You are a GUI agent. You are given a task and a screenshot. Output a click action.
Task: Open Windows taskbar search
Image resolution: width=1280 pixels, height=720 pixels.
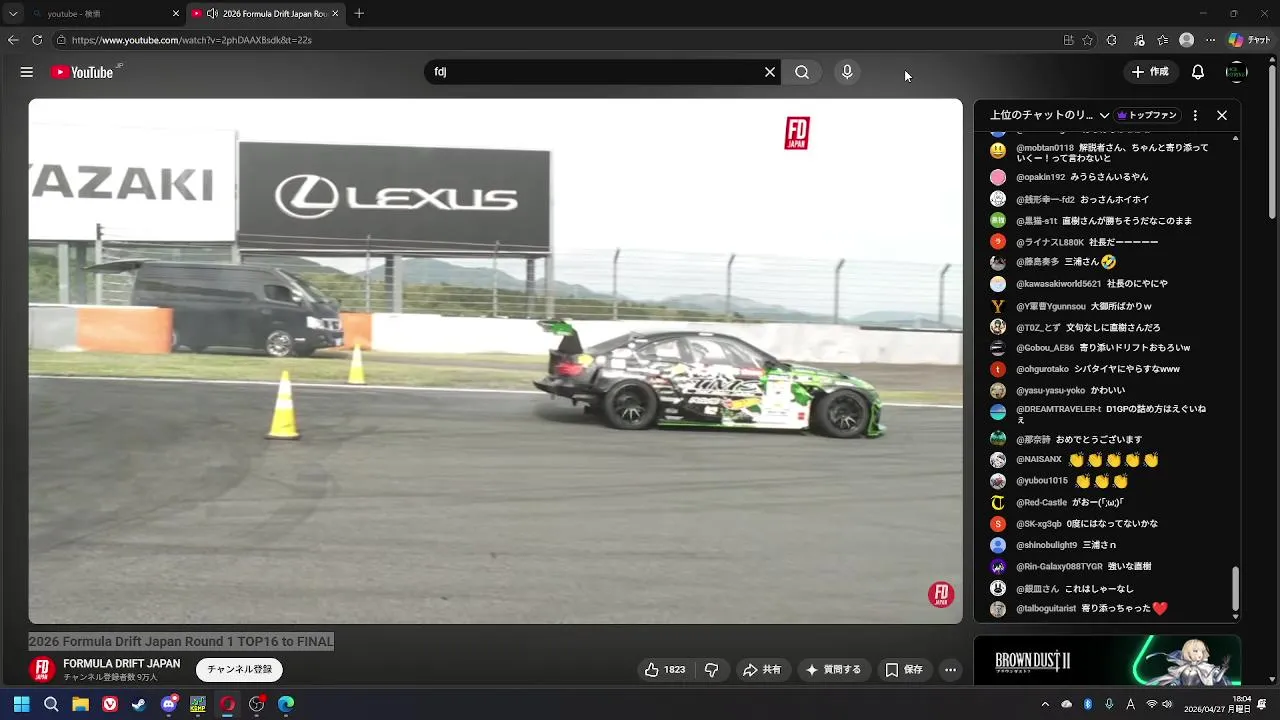[x=51, y=704]
